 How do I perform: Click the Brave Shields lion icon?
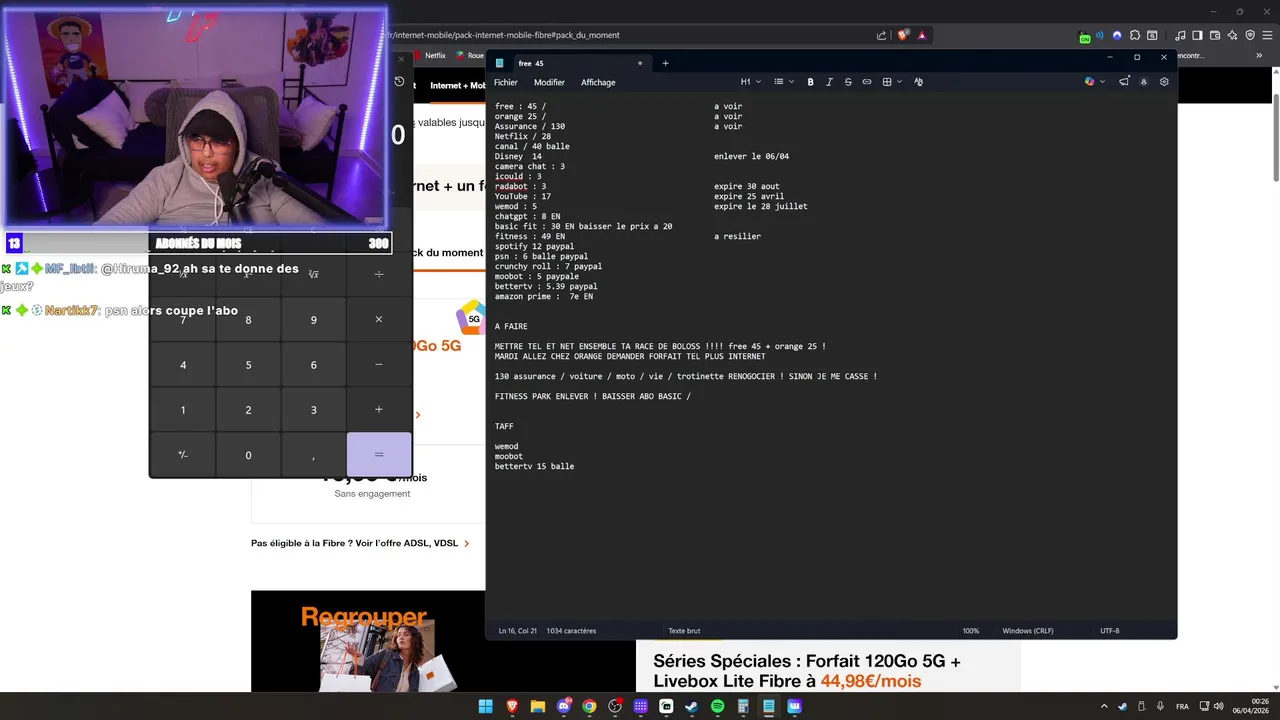[x=903, y=35]
